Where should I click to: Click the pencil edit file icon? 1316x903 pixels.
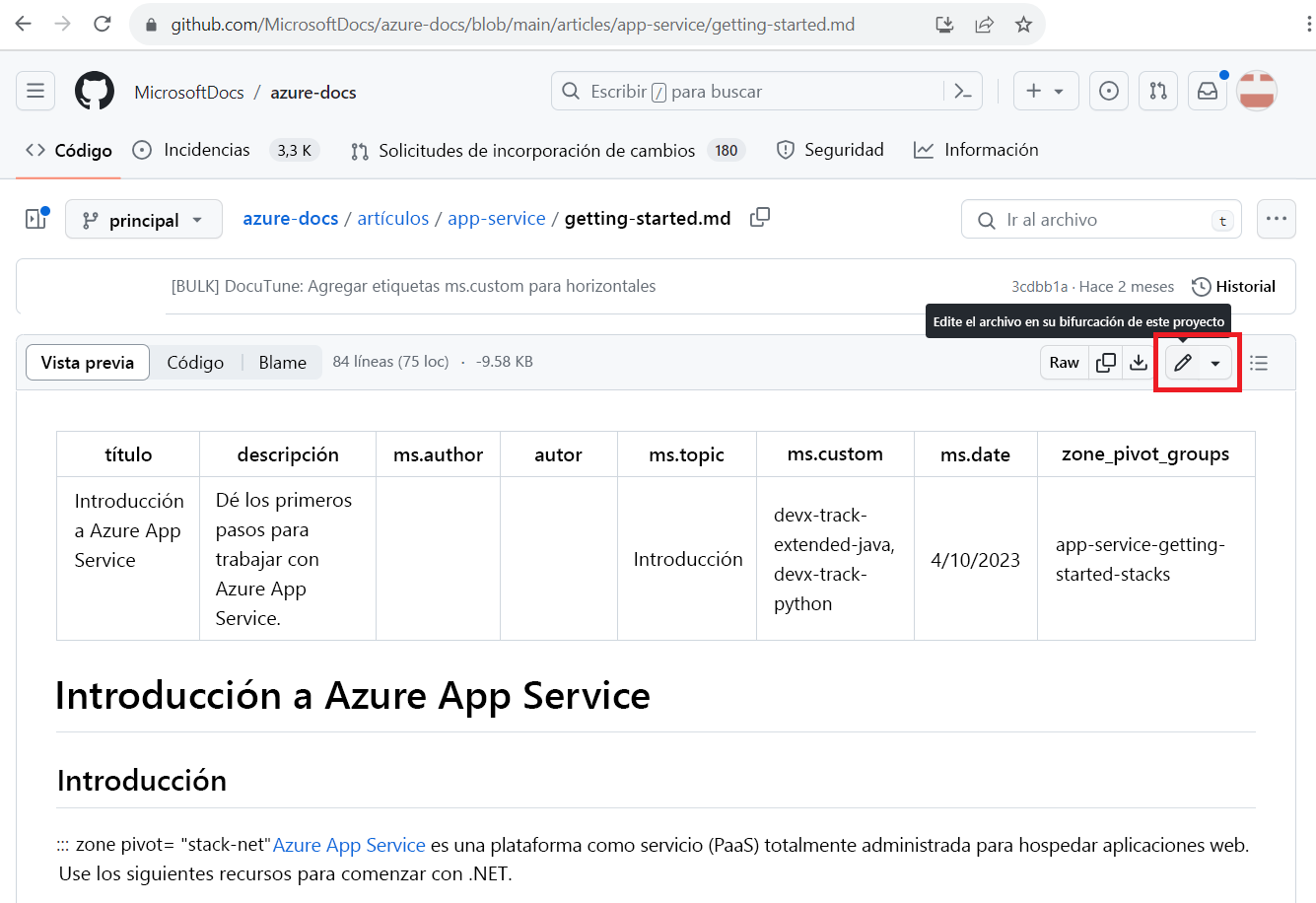[1183, 363]
